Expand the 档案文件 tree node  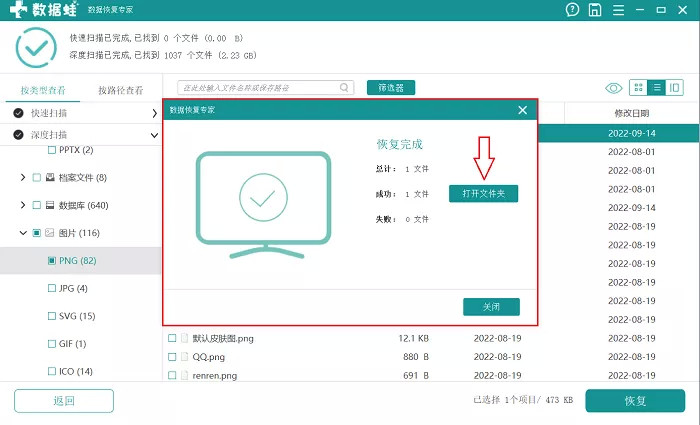(x=23, y=178)
